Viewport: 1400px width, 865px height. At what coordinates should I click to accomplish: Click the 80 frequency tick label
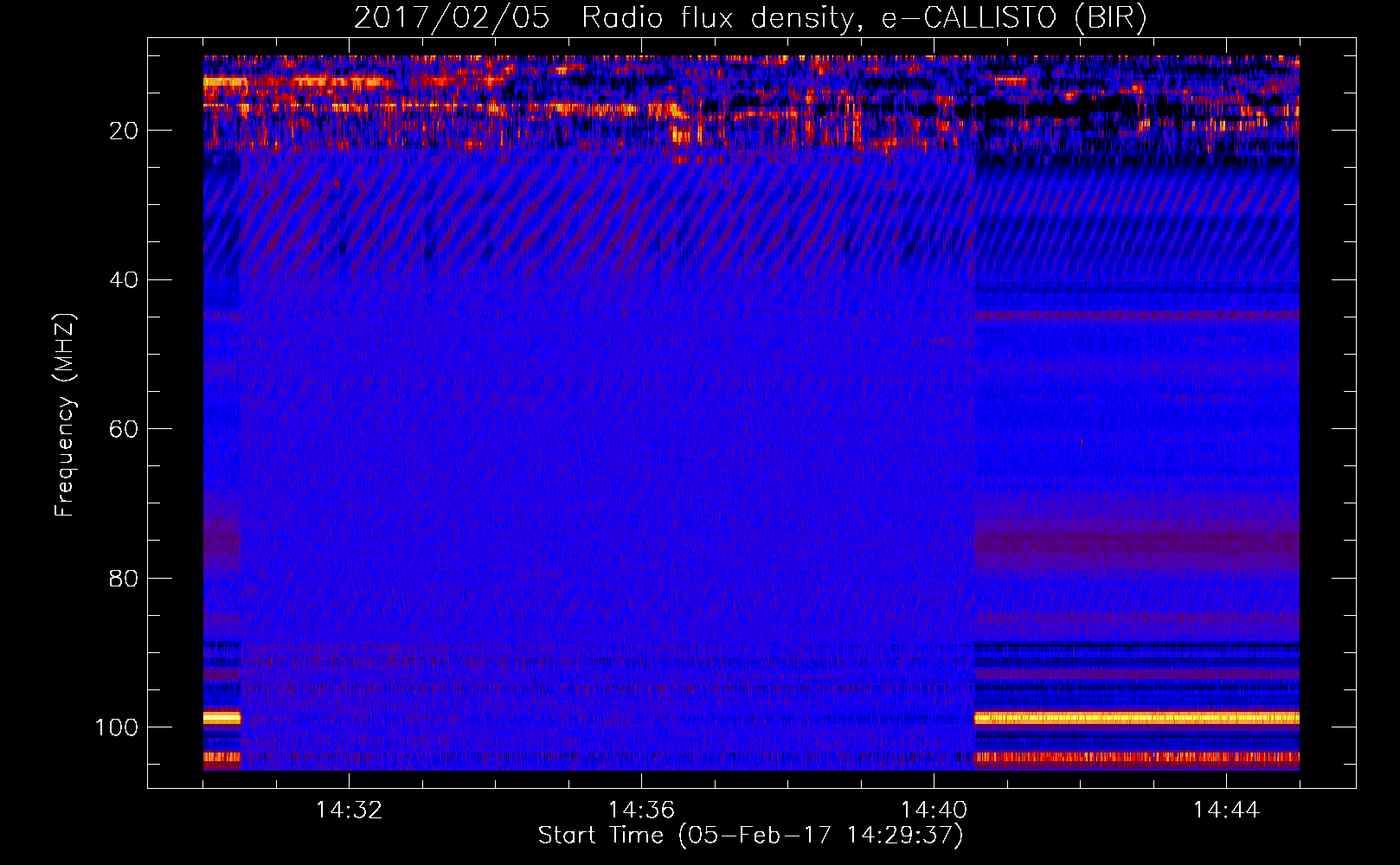tap(124, 578)
